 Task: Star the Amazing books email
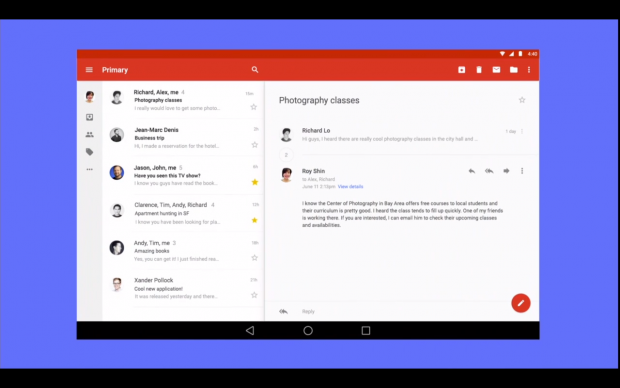click(x=255, y=258)
